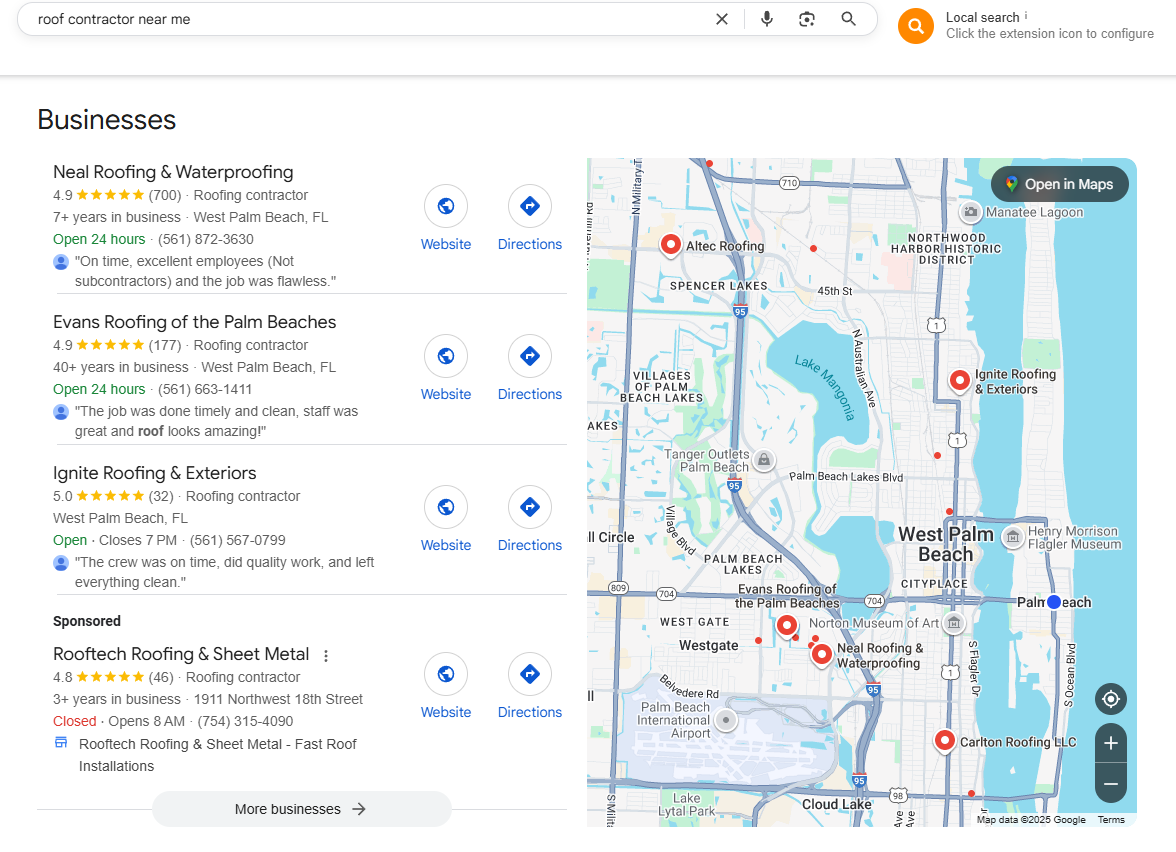The width and height of the screenshot is (1176, 852).
Task: Click the magnifying glass search icon
Action: (x=848, y=19)
